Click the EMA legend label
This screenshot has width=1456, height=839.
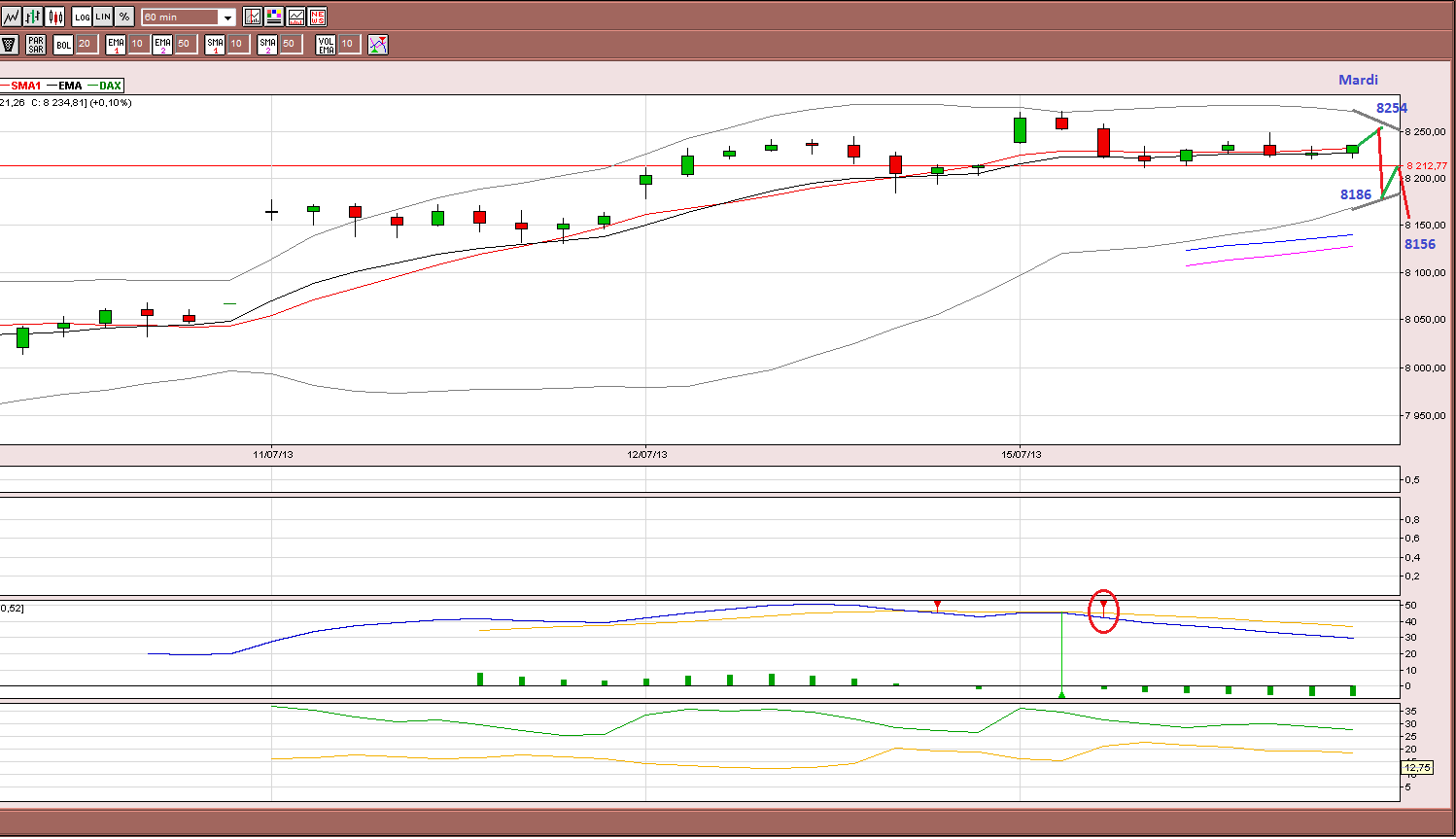(x=70, y=86)
